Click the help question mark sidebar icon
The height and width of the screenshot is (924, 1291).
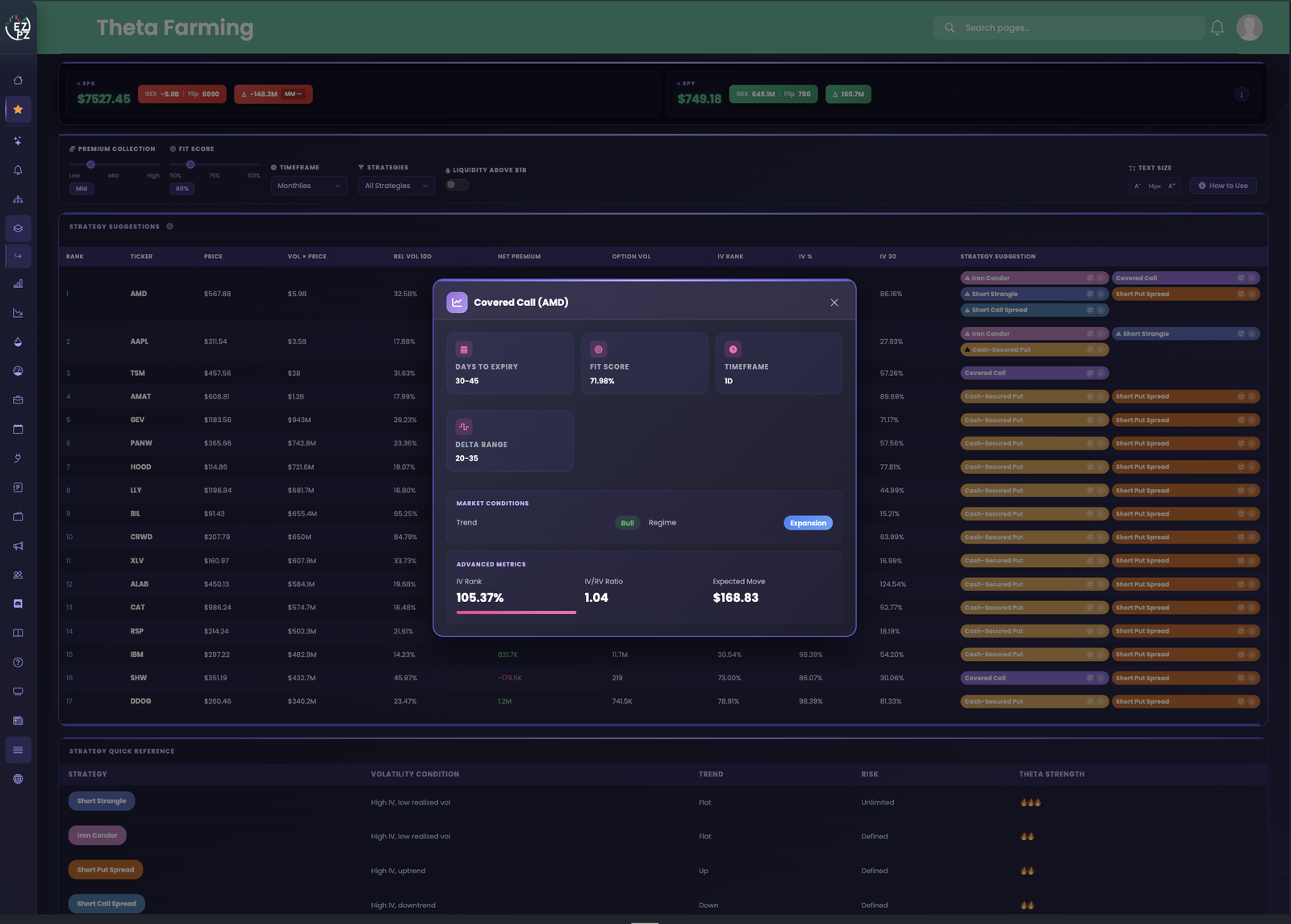pyautogui.click(x=18, y=663)
